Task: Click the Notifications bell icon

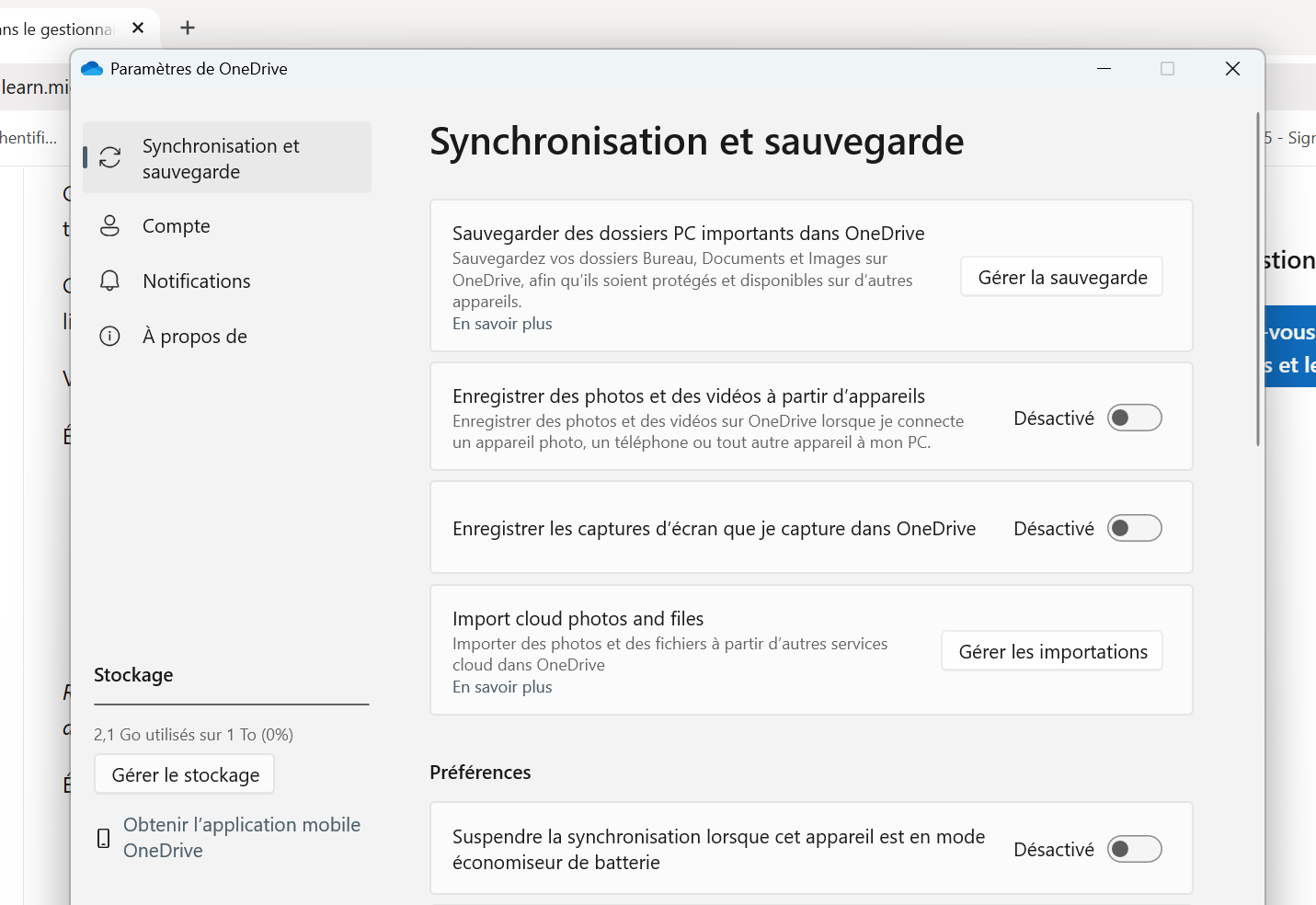Action: (109, 281)
